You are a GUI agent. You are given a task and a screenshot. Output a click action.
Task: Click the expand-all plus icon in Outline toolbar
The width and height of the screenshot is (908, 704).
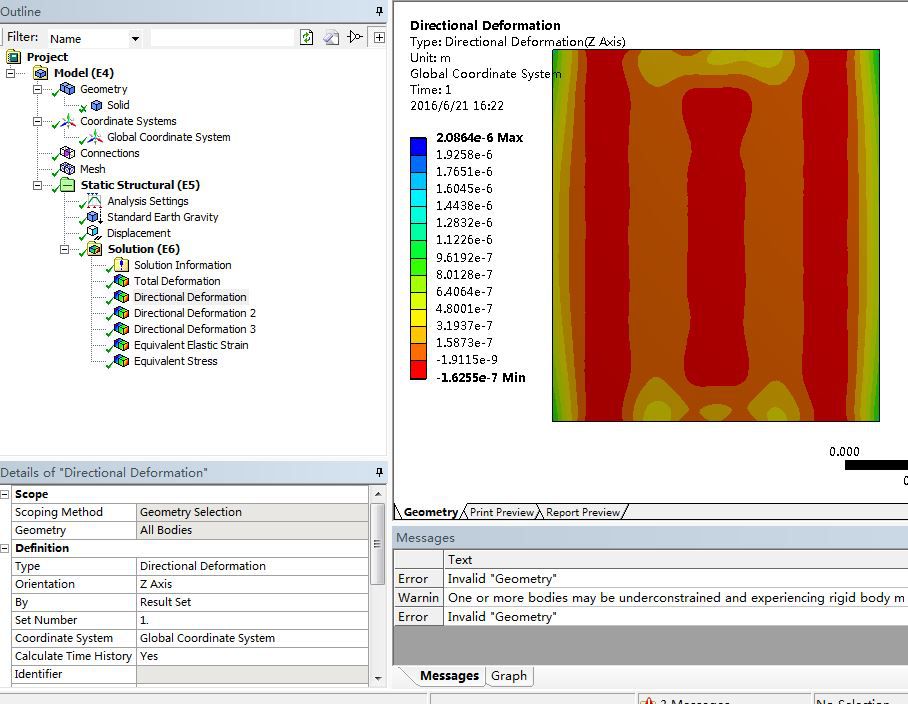(x=379, y=38)
